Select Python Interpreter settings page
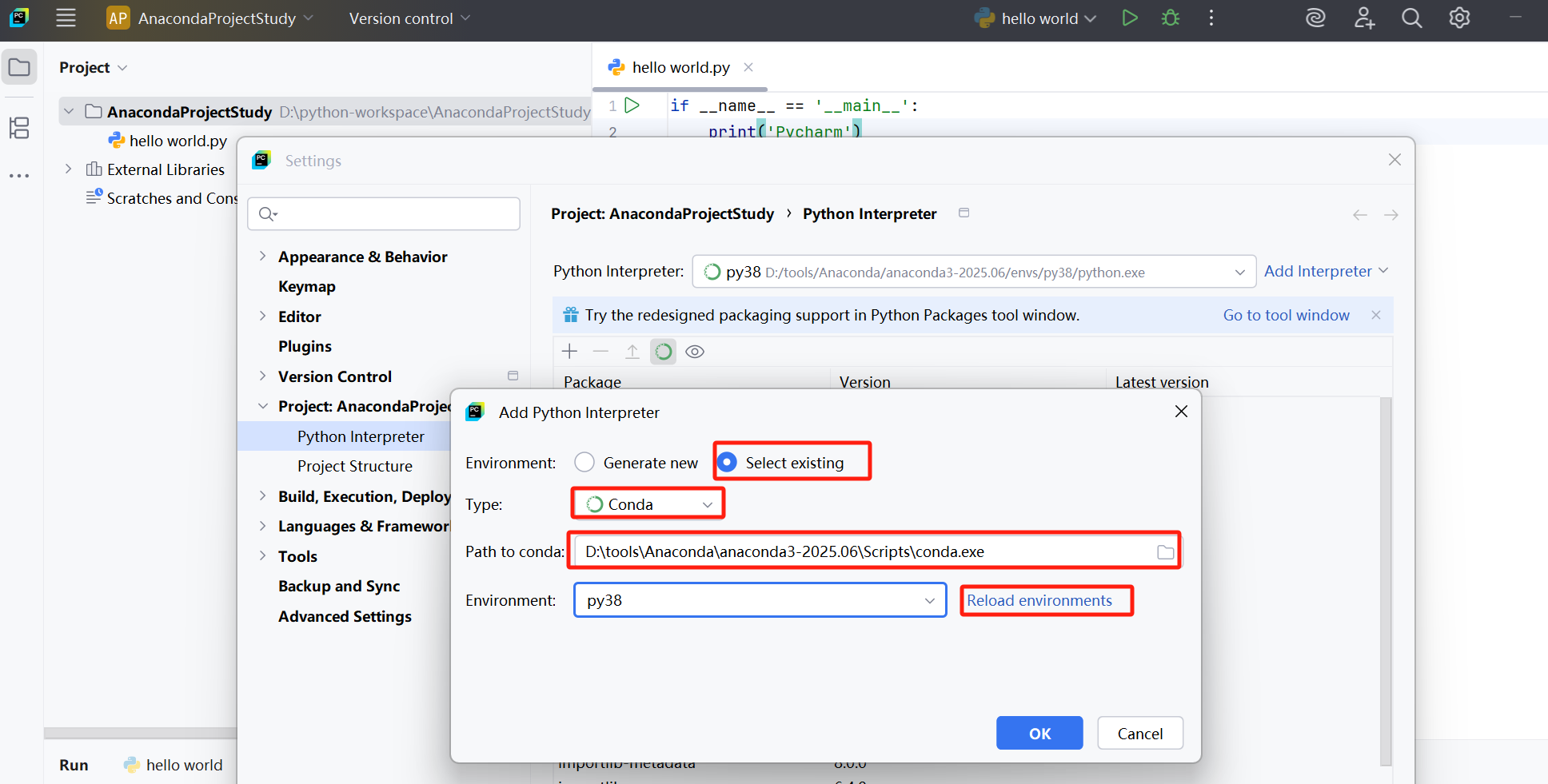Viewport: 1548px width, 784px height. [361, 436]
